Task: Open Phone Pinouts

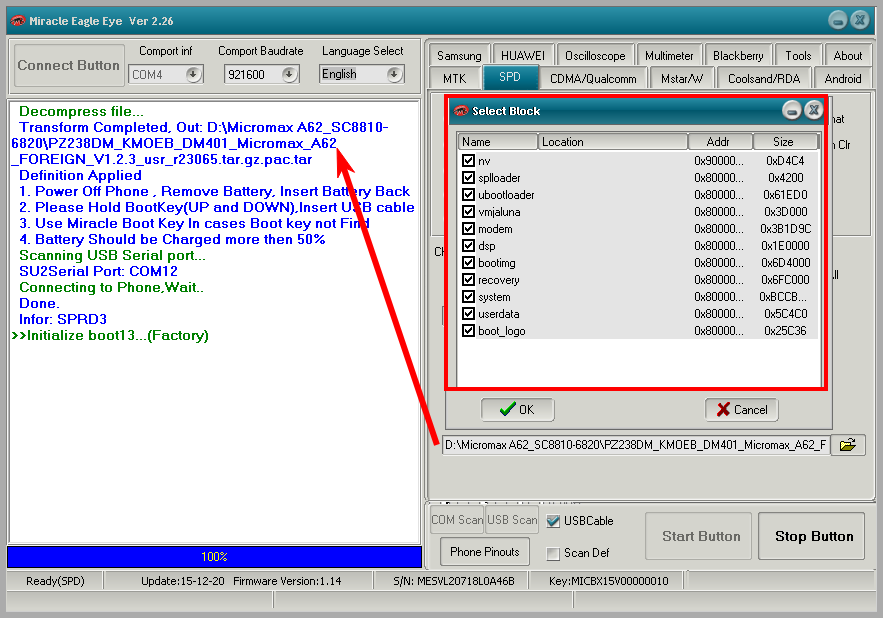Action: (484, 552)
